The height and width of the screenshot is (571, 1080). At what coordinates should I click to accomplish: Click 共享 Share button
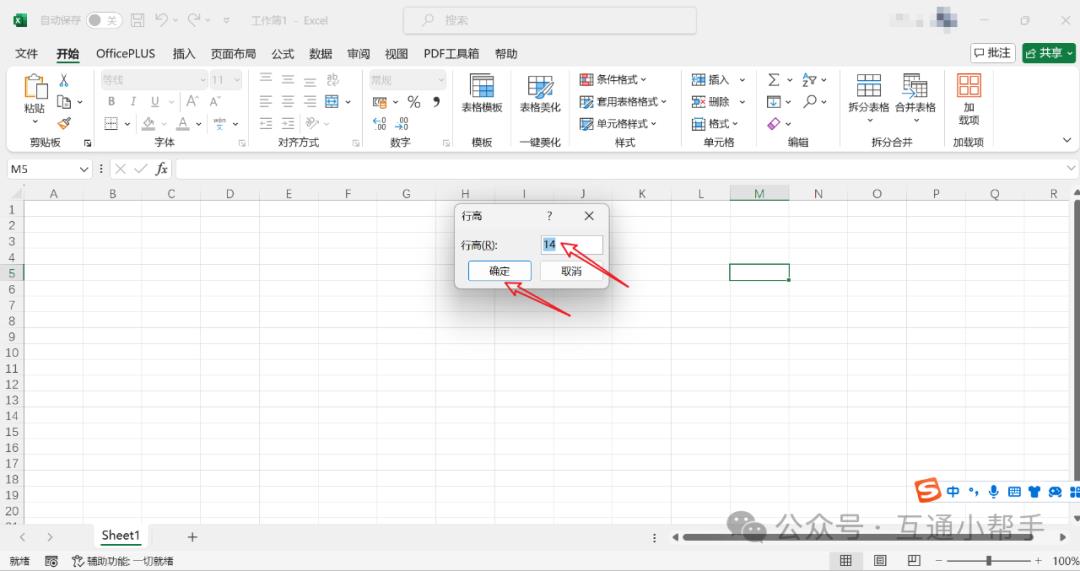click(1049, 53)
